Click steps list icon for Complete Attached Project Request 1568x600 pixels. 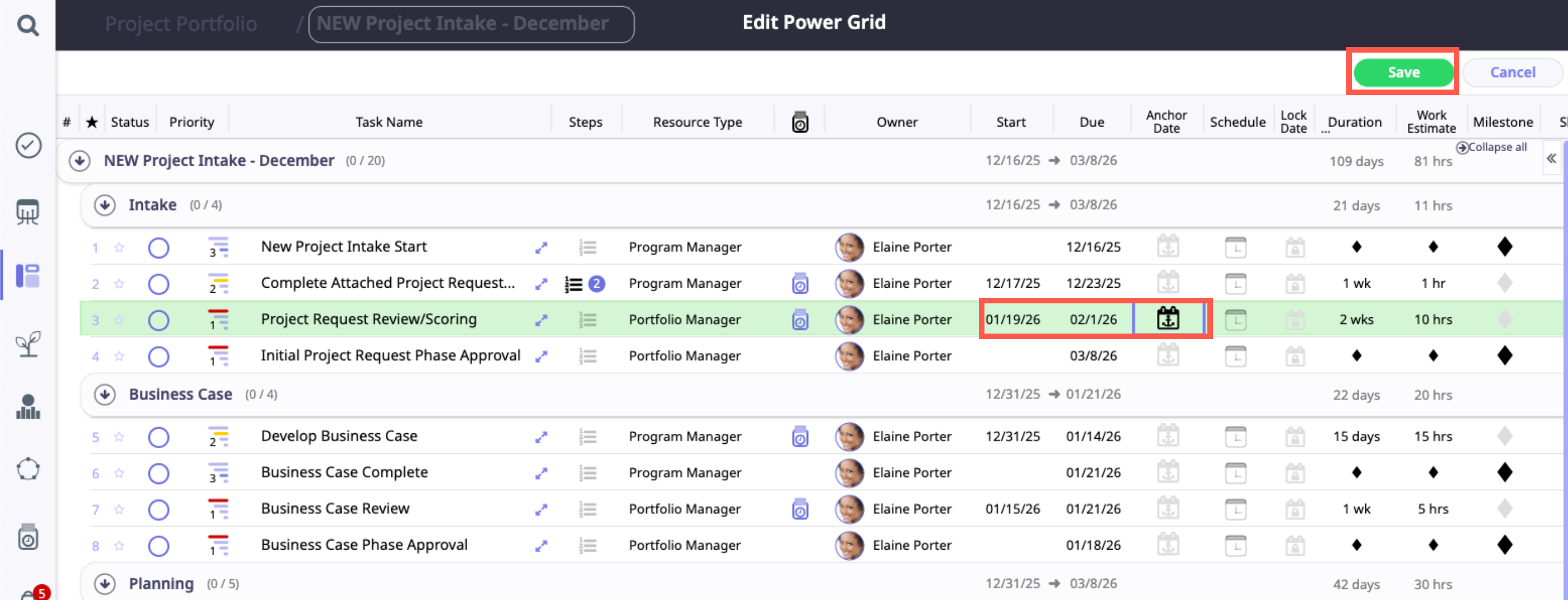[573, 284]
